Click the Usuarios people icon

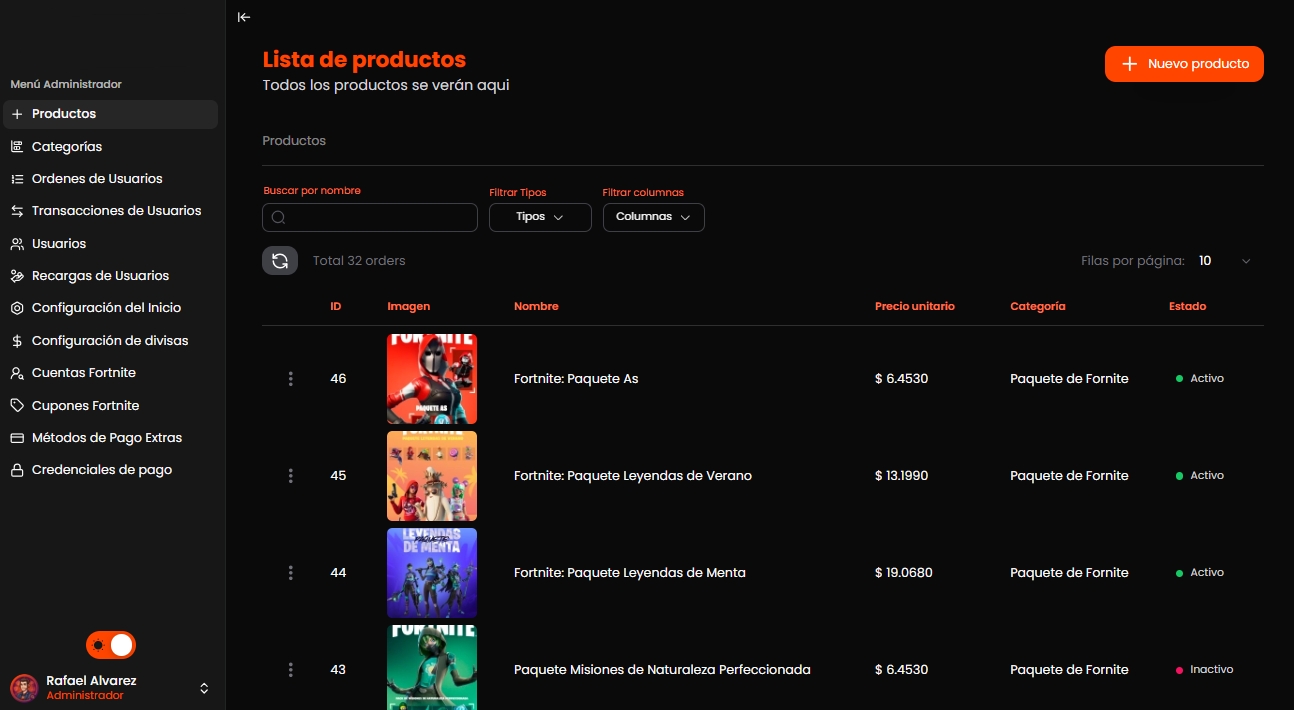(17, 244)
